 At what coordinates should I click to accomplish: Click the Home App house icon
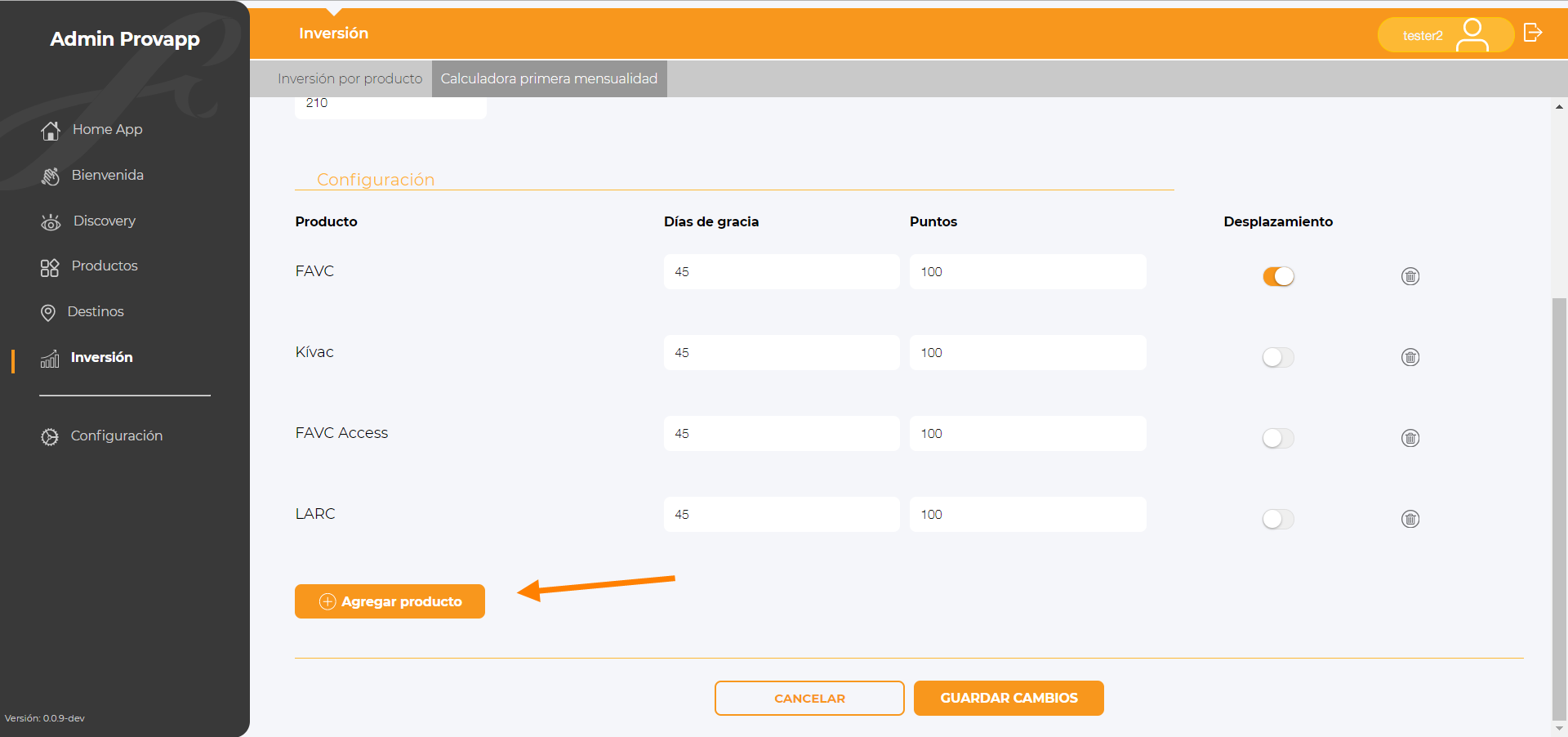click(51, 131)
